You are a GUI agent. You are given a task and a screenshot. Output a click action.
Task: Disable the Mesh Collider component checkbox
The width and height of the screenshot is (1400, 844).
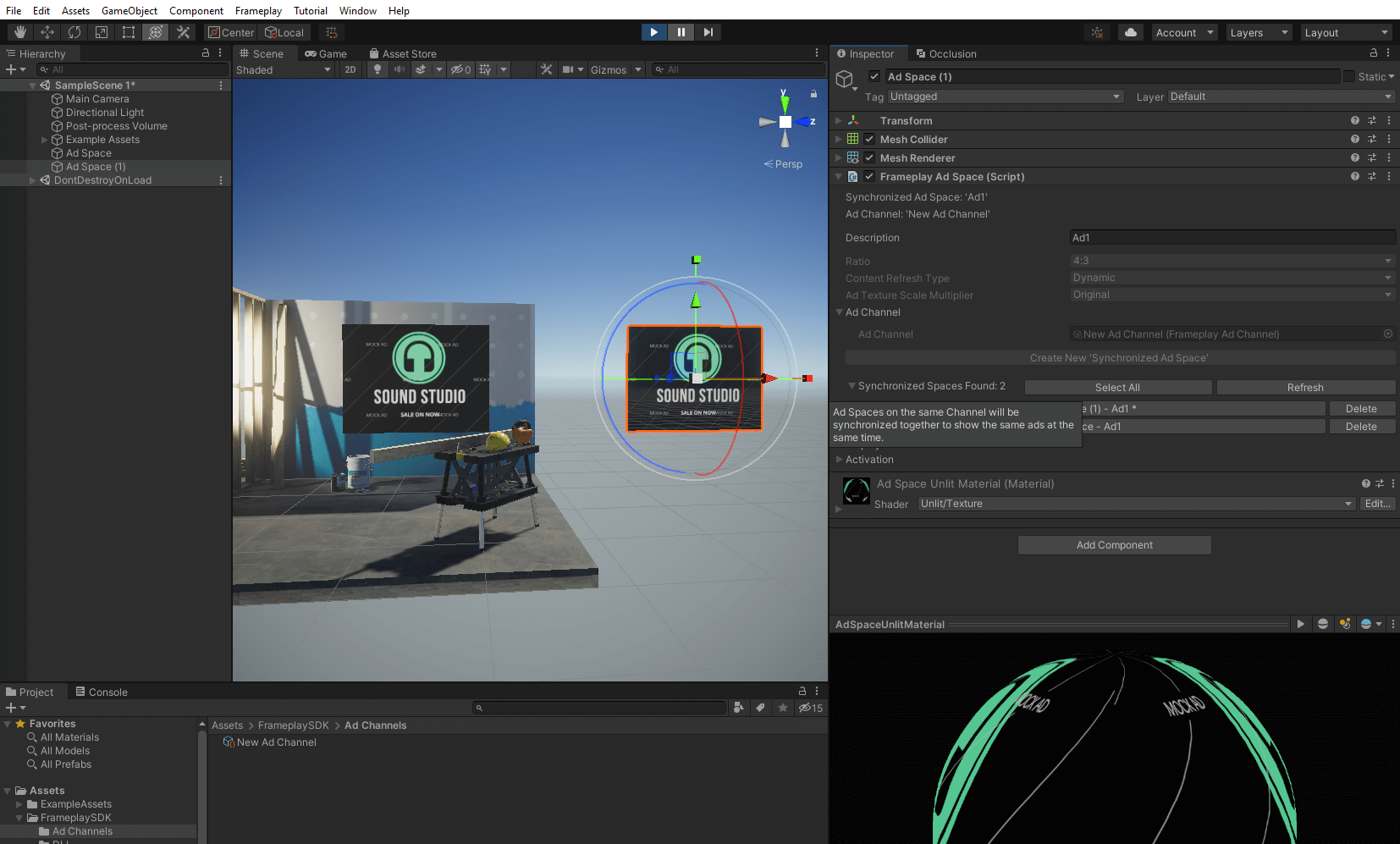coord(869,139)
